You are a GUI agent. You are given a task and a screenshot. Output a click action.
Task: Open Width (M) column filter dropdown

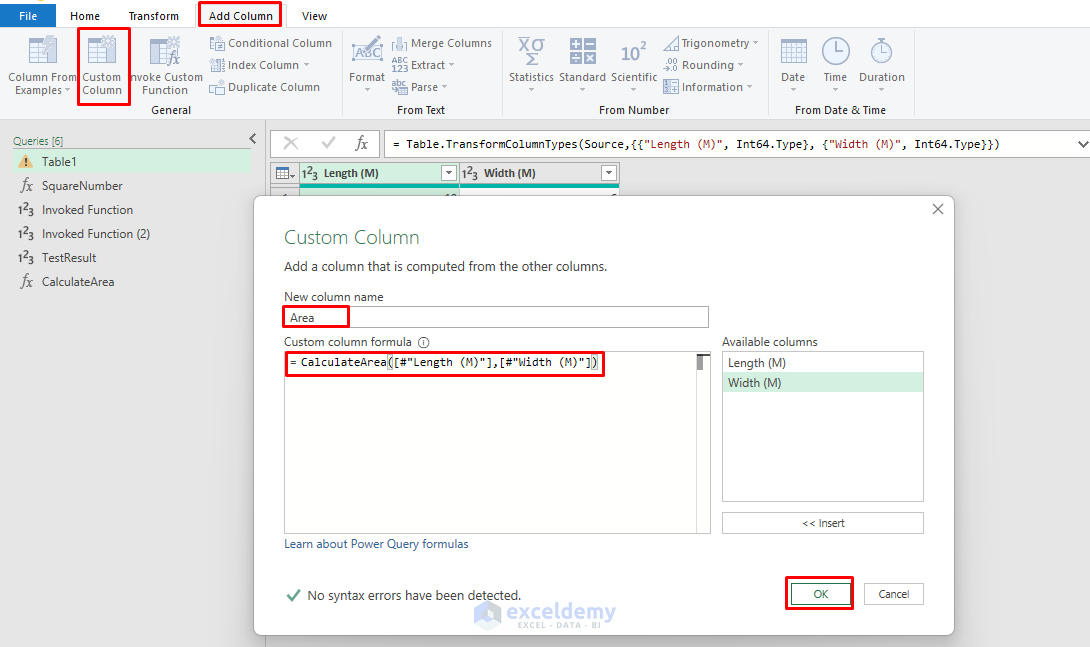coord(608,173)
